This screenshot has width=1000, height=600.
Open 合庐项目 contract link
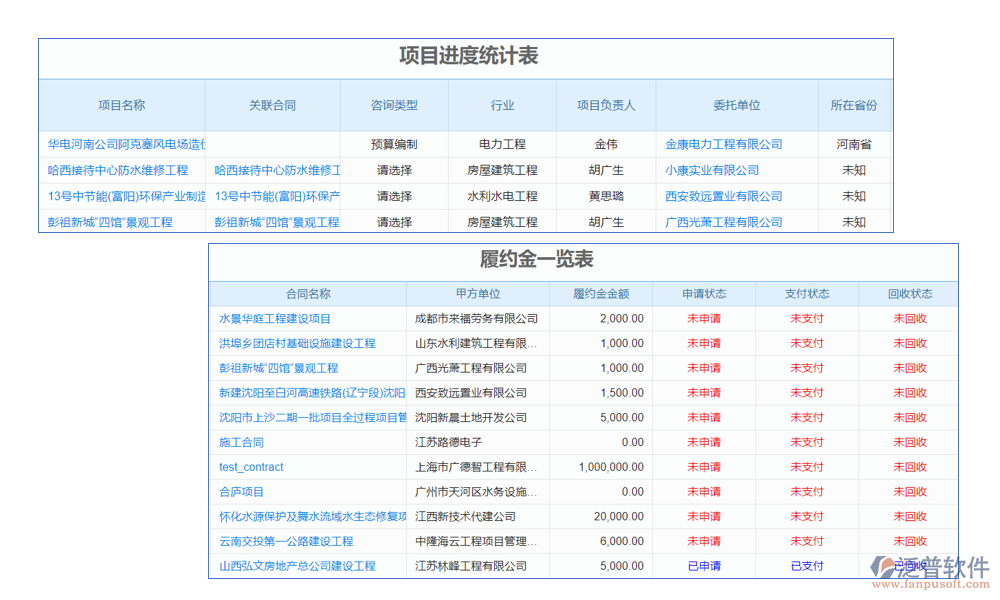(243, 492)
